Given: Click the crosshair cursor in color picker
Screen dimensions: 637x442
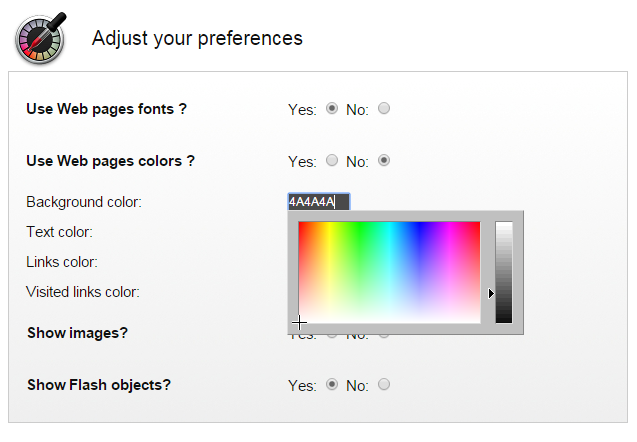Looking at the screenshot, I should (x=299, y=323).
